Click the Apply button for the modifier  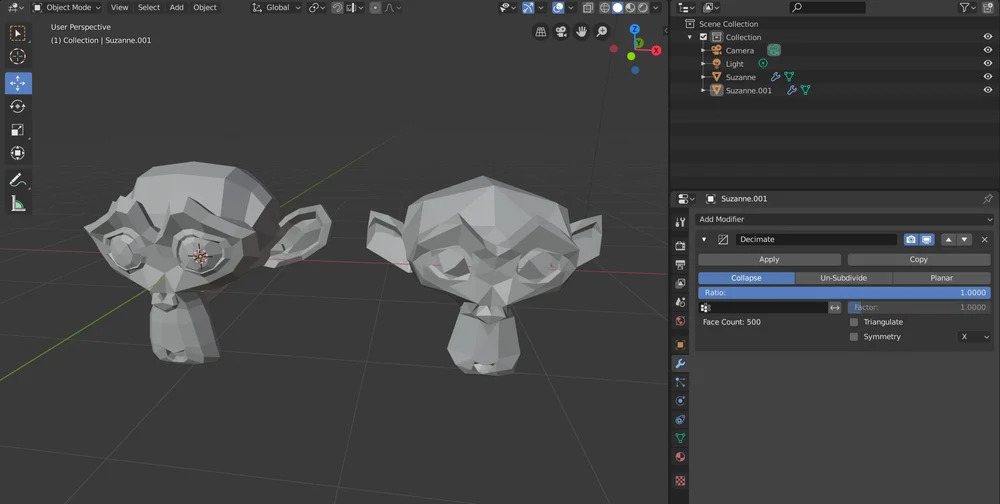769,259
